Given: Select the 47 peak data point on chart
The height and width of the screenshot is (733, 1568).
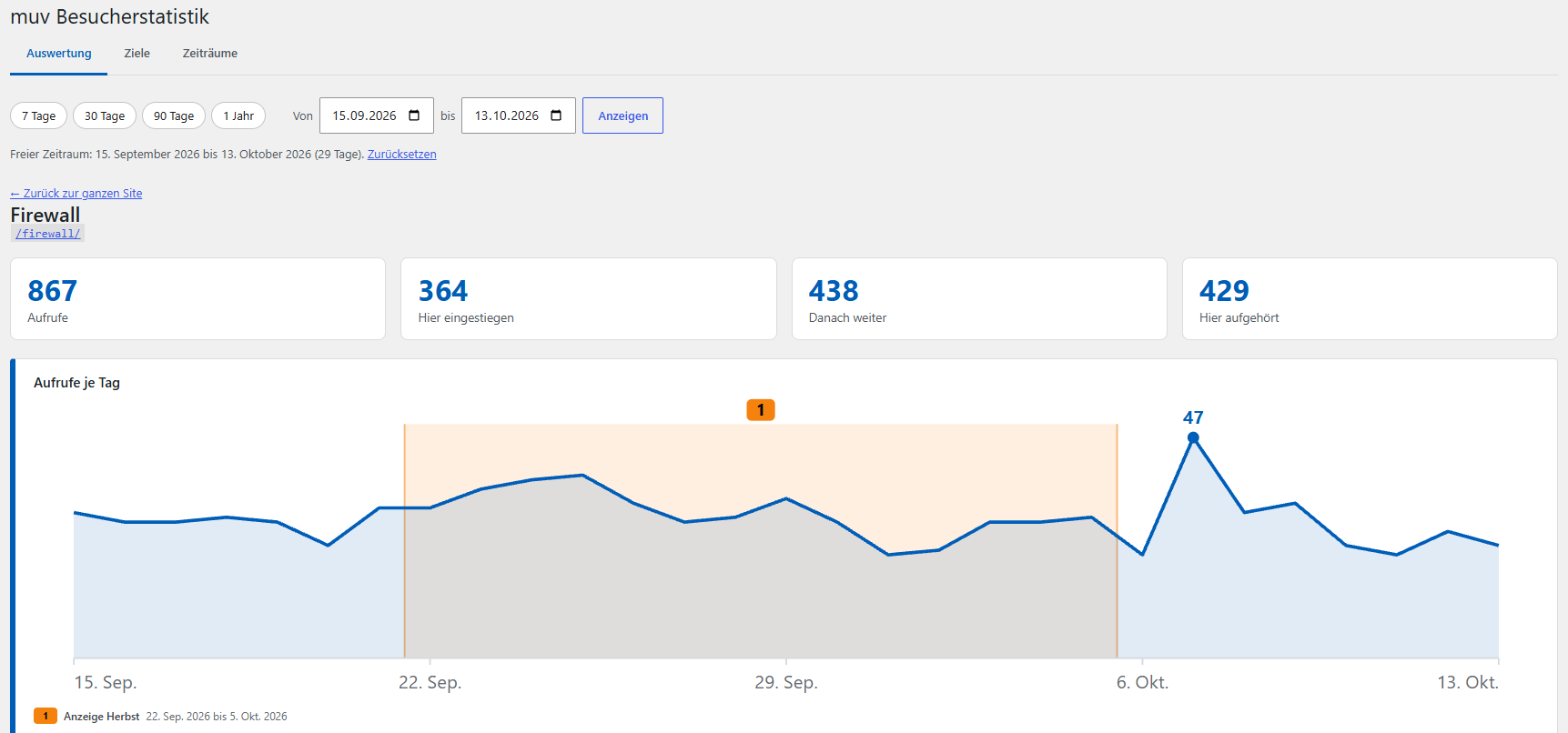Looking at the screenshot, I should (1193, 438).
